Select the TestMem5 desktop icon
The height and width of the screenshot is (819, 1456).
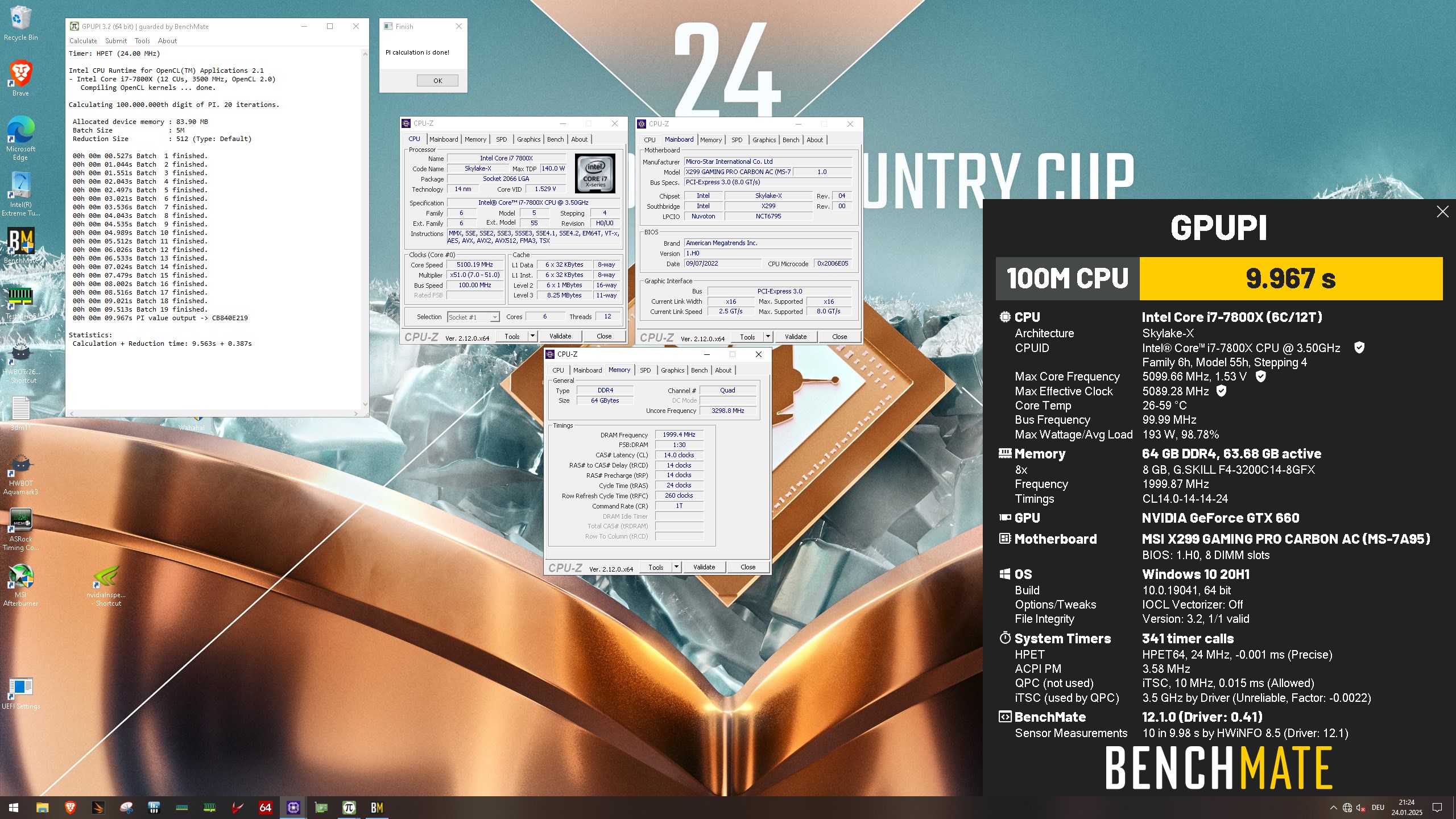(20, 301)
